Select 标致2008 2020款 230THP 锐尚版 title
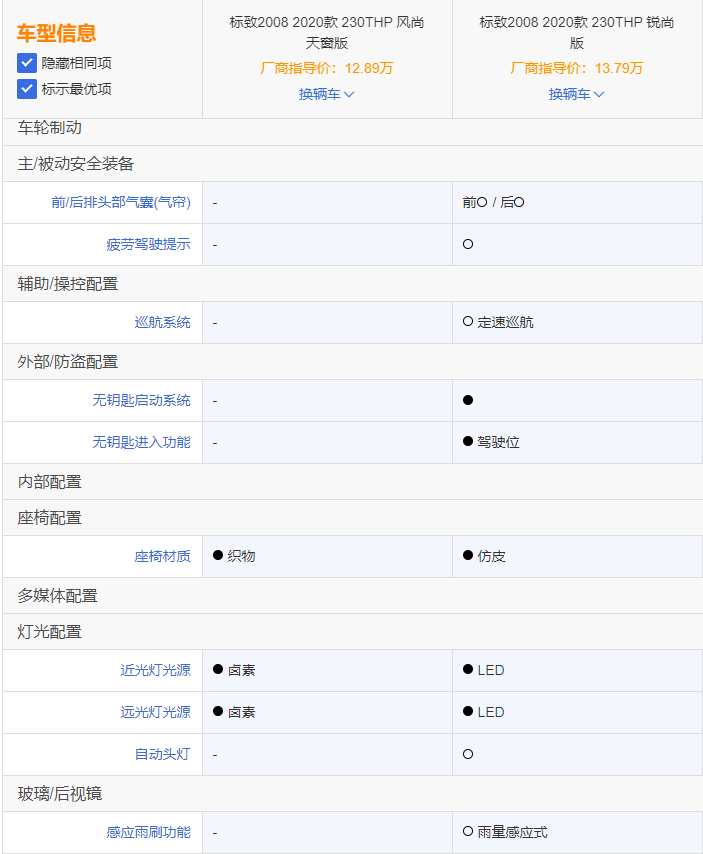703x854 pixels. coord(577,32)
